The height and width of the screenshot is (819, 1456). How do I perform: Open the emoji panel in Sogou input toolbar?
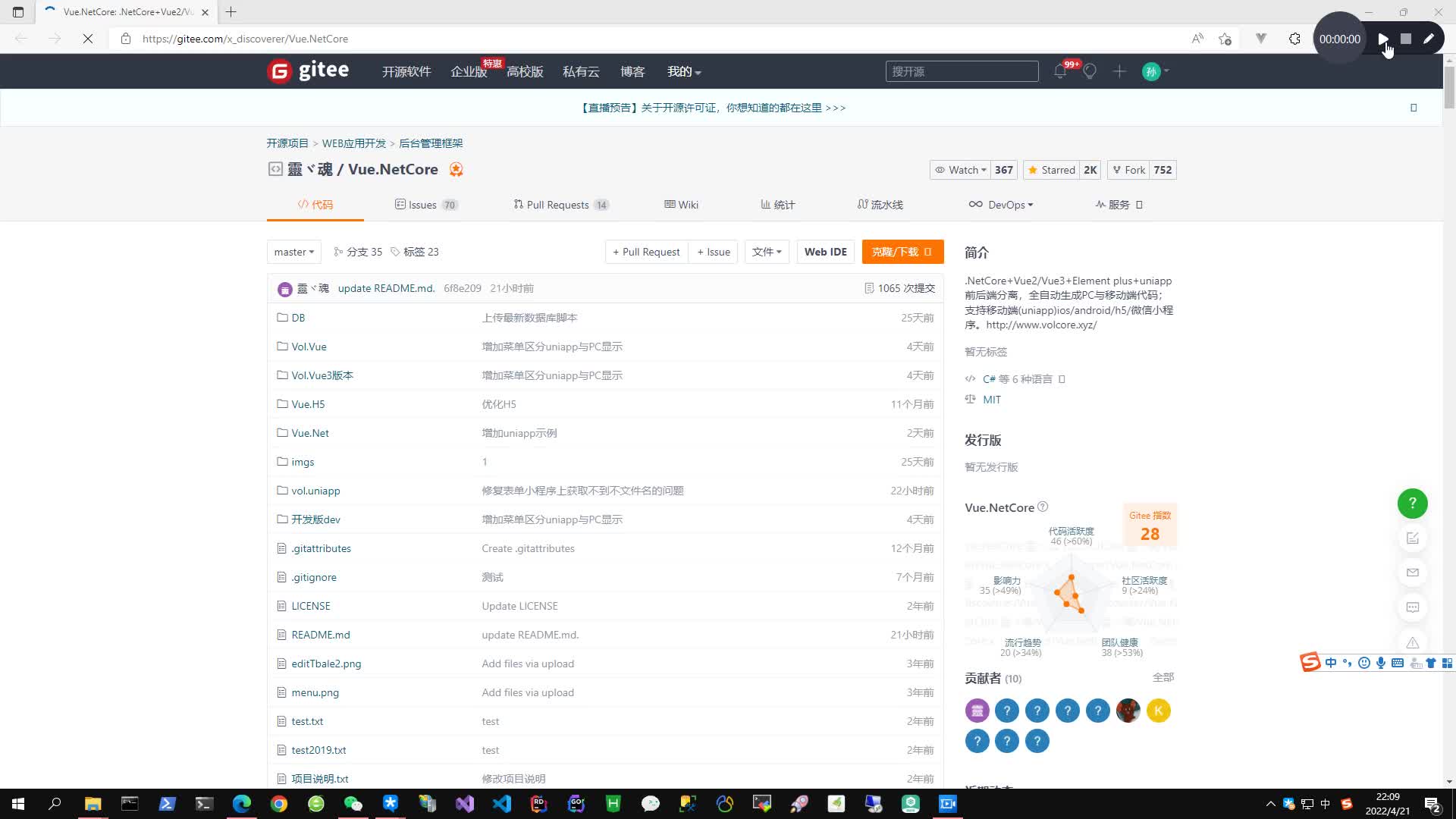[x=1364, y=663]
